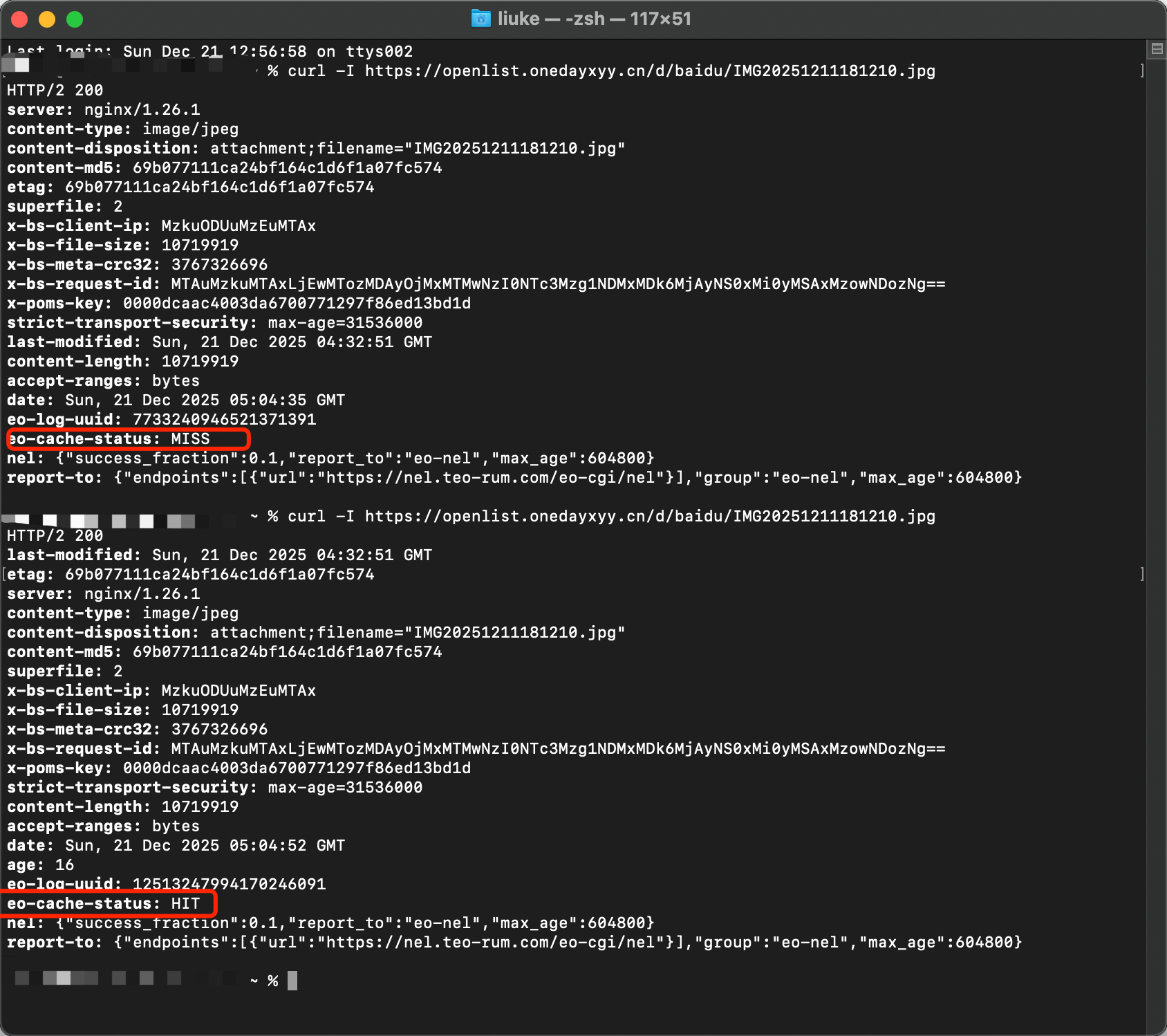The height and width of the screenshot is (1036, 1167).
Task: Click the URL in the second curl command
Action: coord(649,517)
